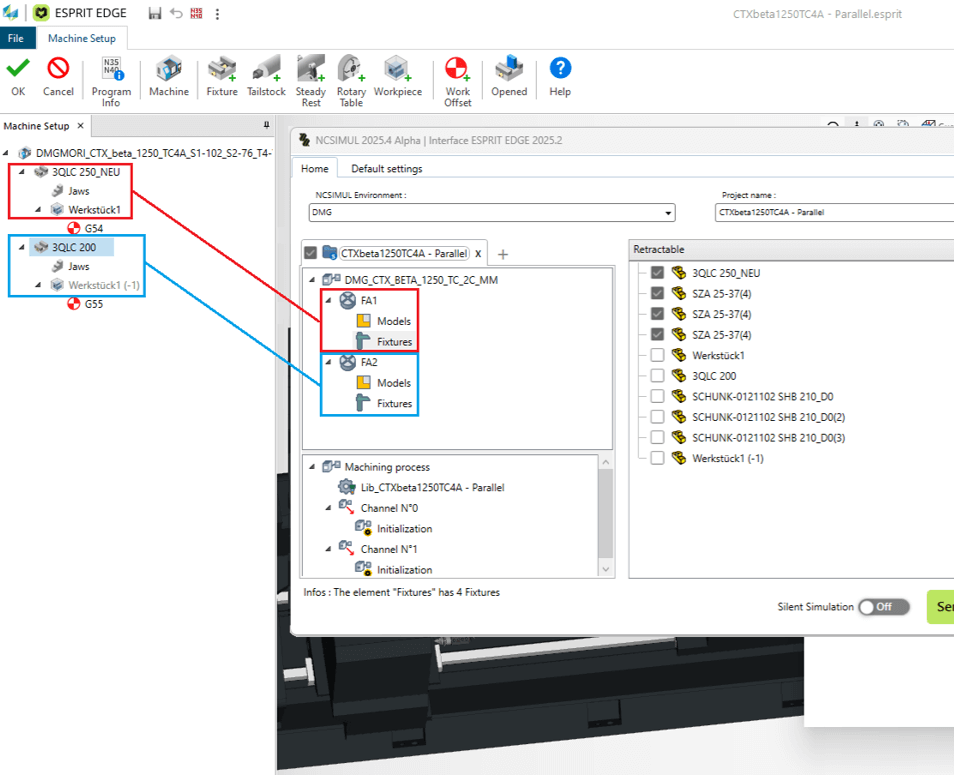Switch to the Default settings tab
The image size is (954, 775).
386,169
